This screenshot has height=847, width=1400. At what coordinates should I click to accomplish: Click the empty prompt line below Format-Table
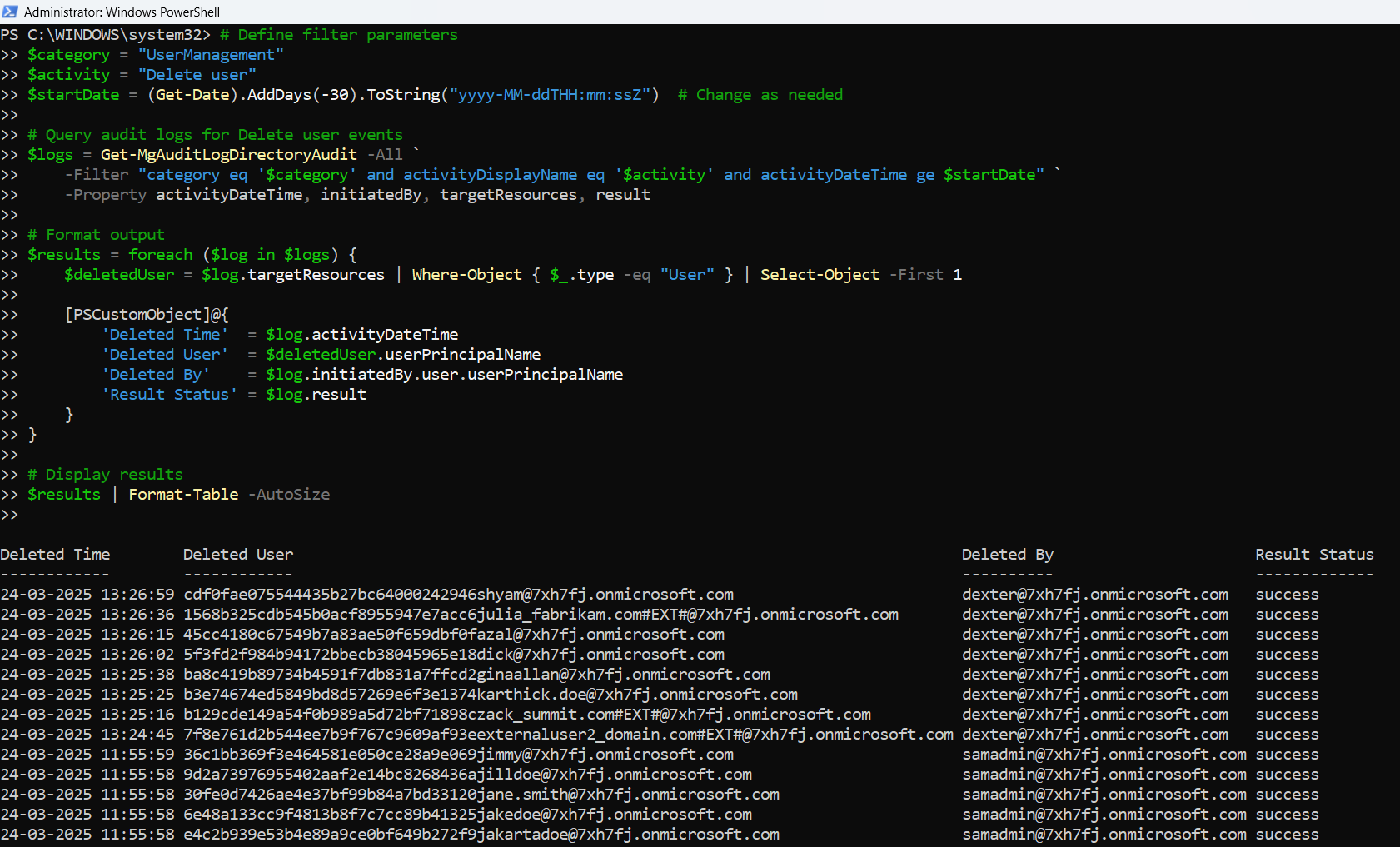coord(10,515)
